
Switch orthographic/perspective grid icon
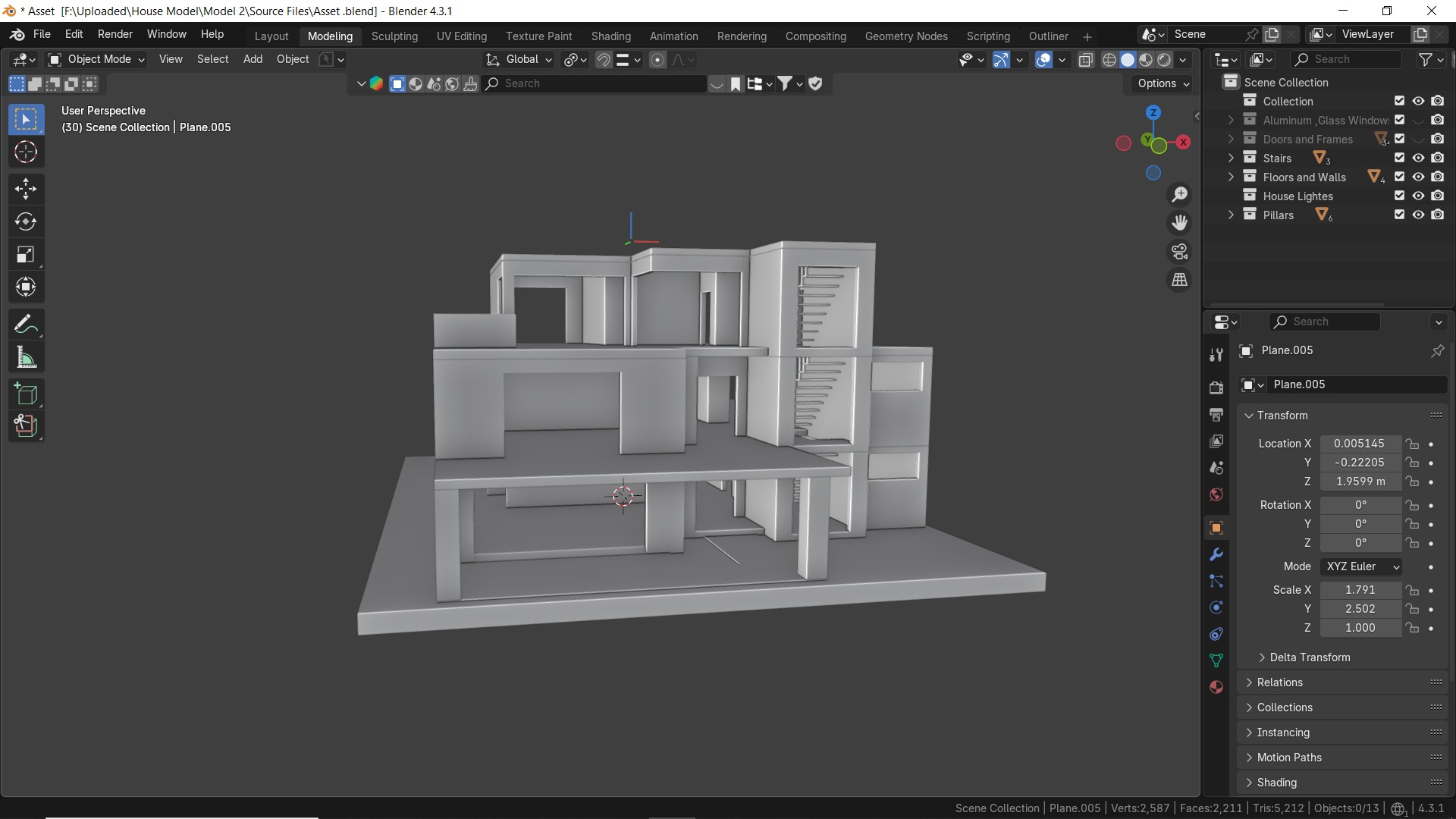(1179, 281)
